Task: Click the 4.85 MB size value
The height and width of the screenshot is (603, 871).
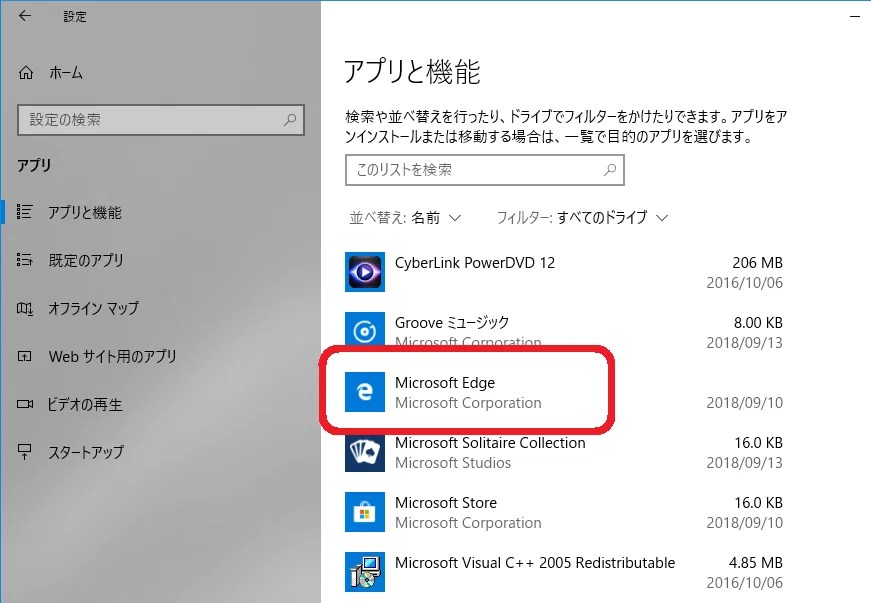Action: pos(755,562)
